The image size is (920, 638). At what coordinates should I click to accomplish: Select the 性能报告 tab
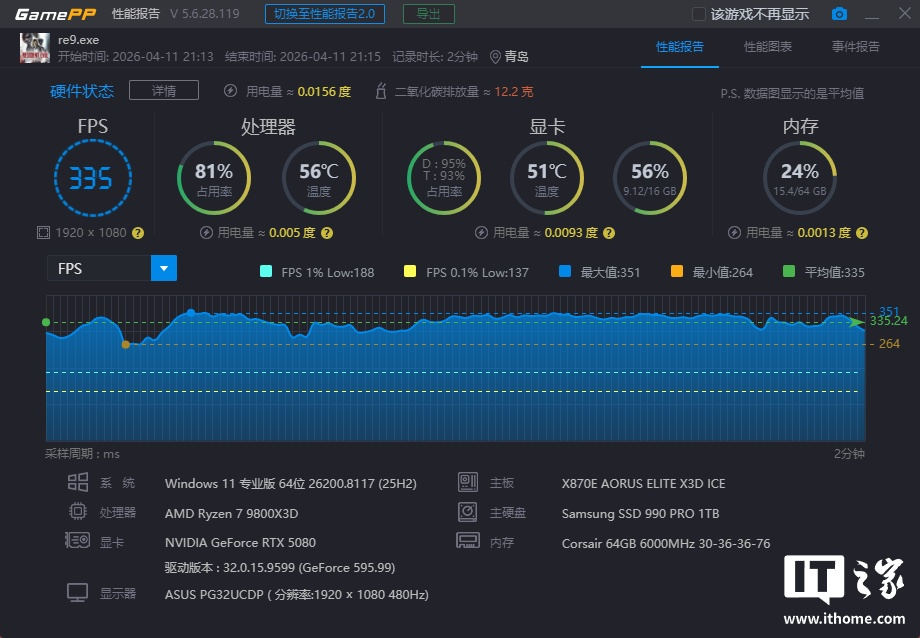tap(680, 47)
